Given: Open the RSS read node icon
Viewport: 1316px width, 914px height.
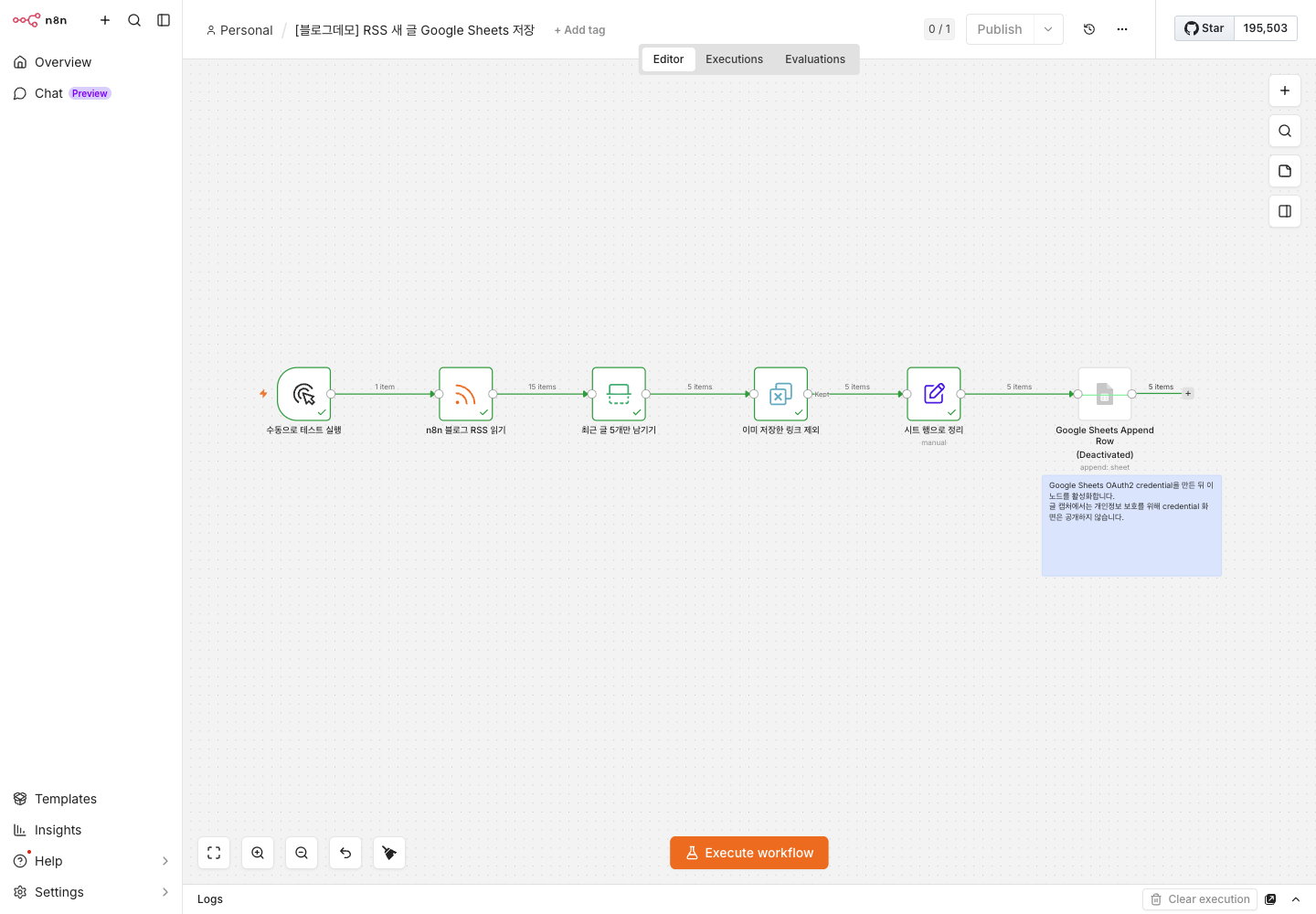Looking at the screenshot, I should tap(466, 394).
